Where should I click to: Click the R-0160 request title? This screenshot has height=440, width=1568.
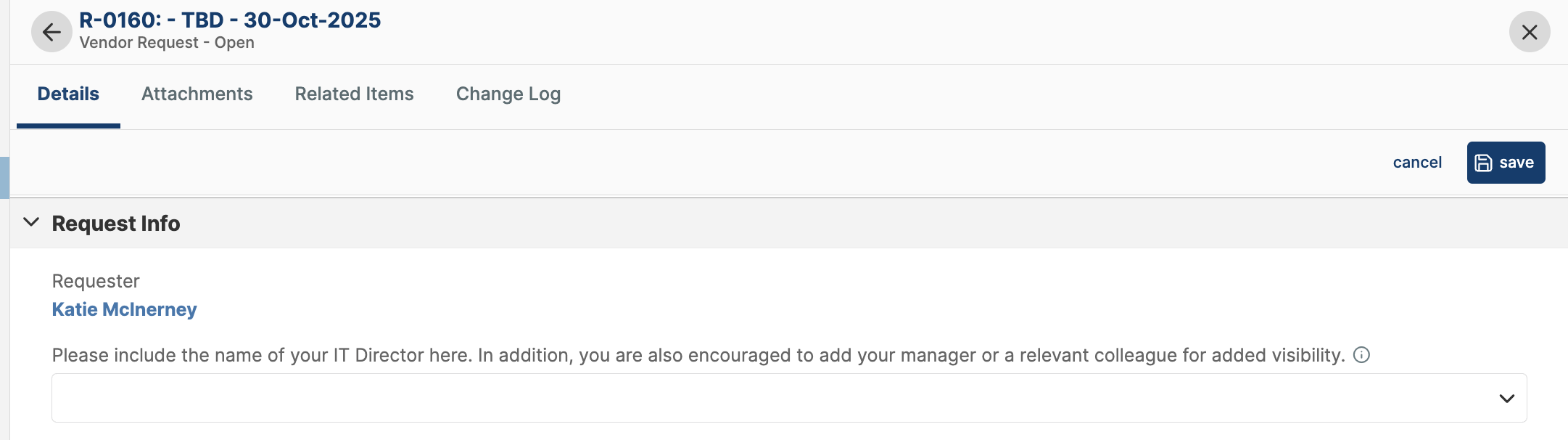[x=229, y=20]
